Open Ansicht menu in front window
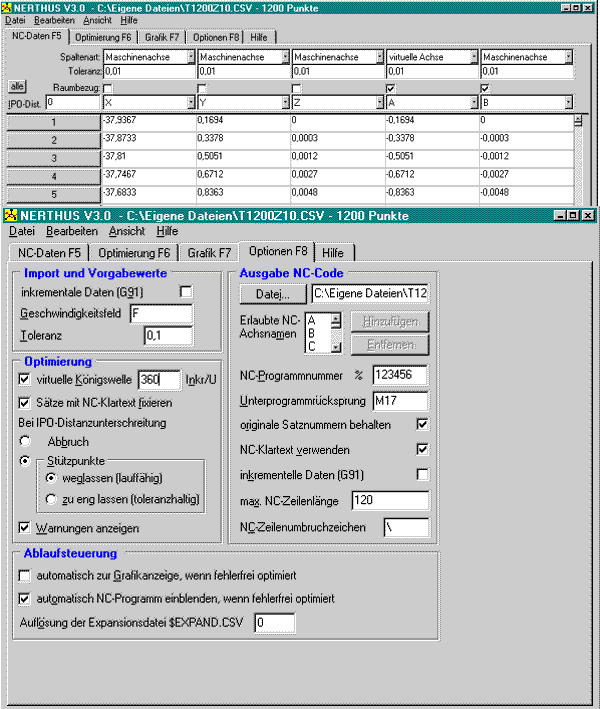 click(x=127, y=231)
